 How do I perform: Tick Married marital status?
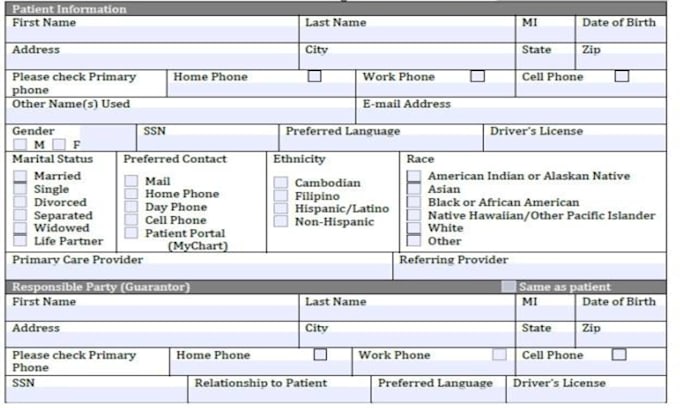pyautogui.click(x=20, y=176)
